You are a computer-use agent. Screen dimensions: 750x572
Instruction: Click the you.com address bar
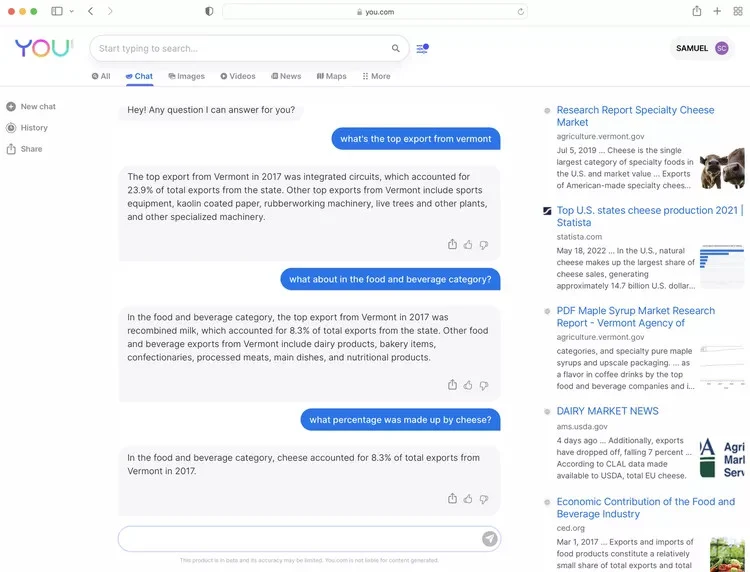375,11
